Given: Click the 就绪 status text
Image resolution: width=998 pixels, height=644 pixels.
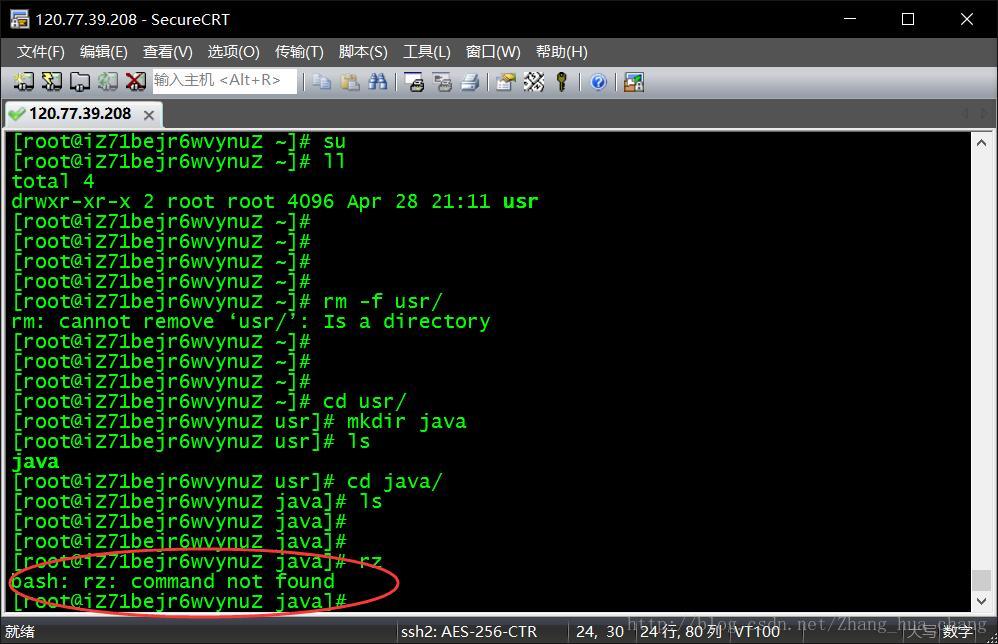Looking at the screenshot, I should point(20,631).
